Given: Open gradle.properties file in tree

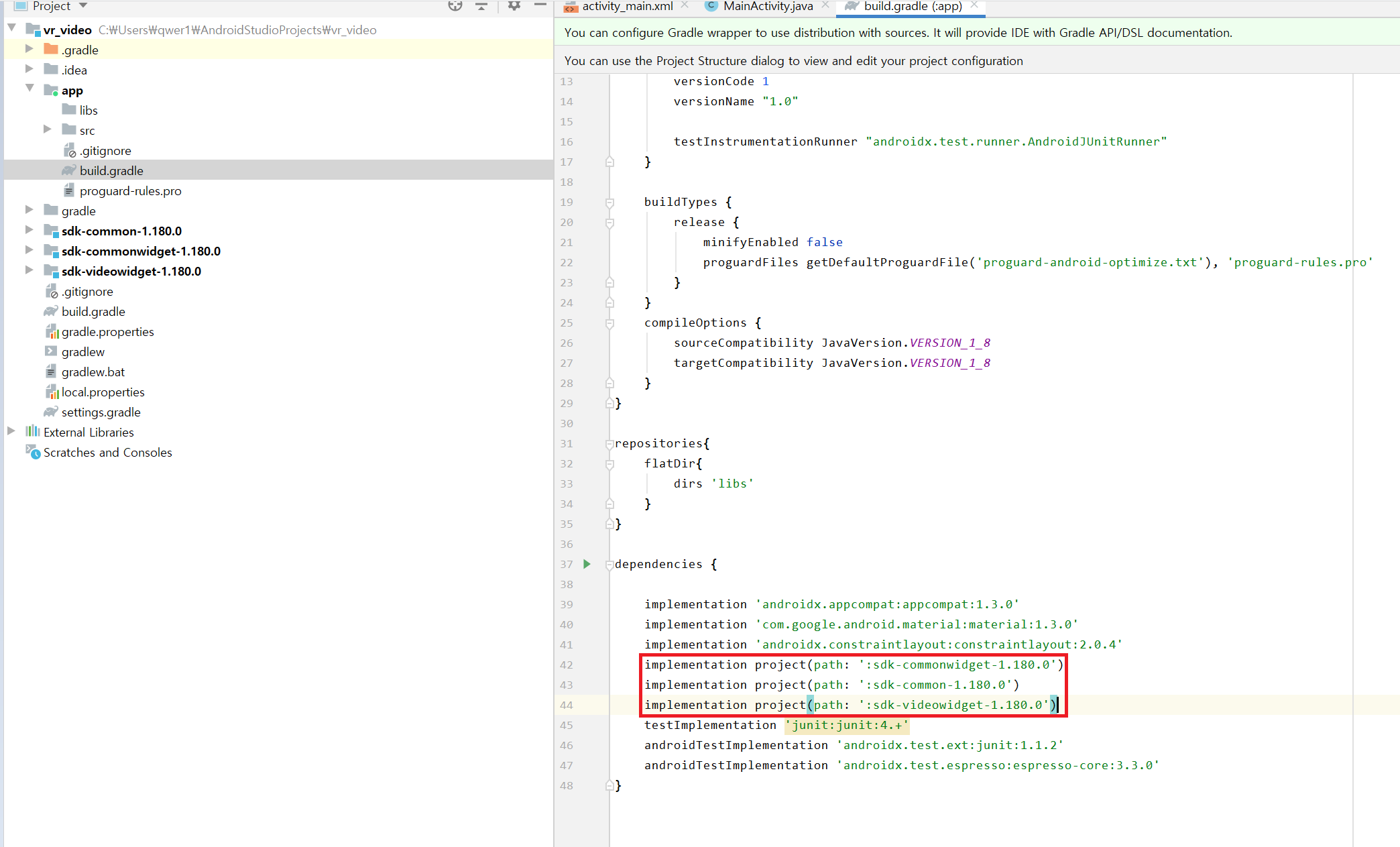Looking at the screenshot, I should (107, 332).
